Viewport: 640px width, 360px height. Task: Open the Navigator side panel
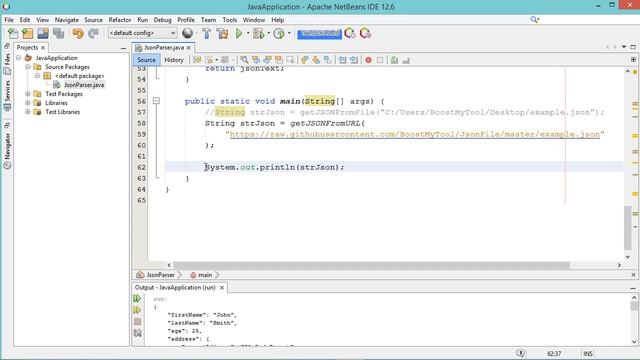(x=7, y=150)
